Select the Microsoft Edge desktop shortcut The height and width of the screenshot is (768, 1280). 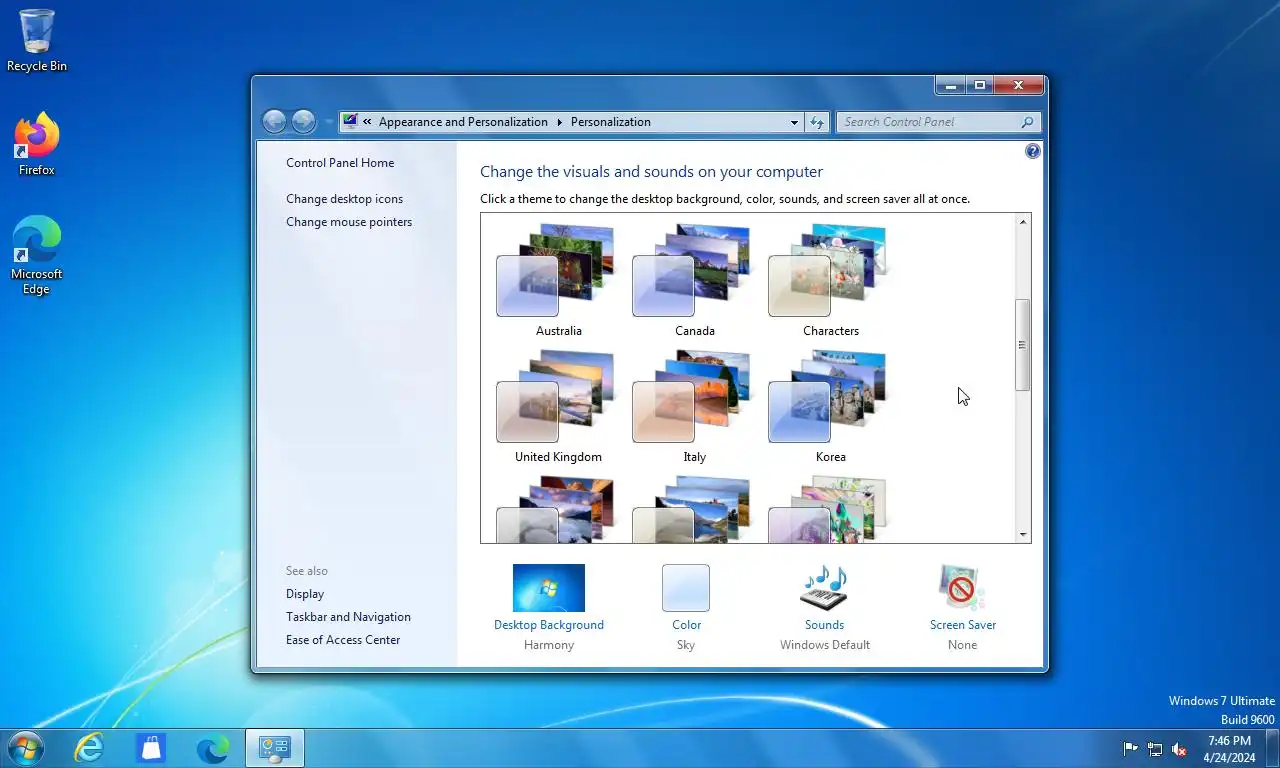(37, 255)
